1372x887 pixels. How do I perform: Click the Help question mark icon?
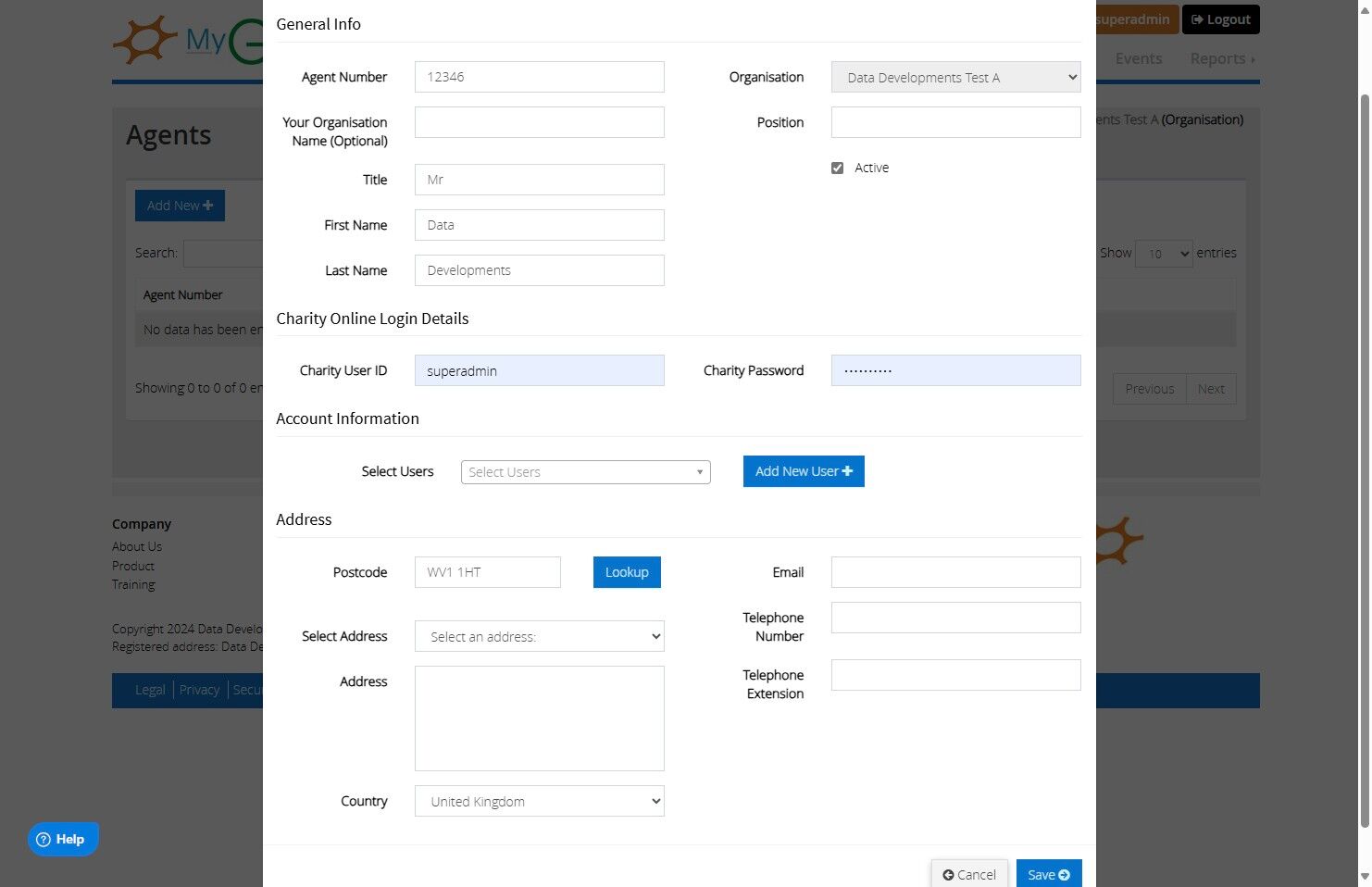(43, 840)
